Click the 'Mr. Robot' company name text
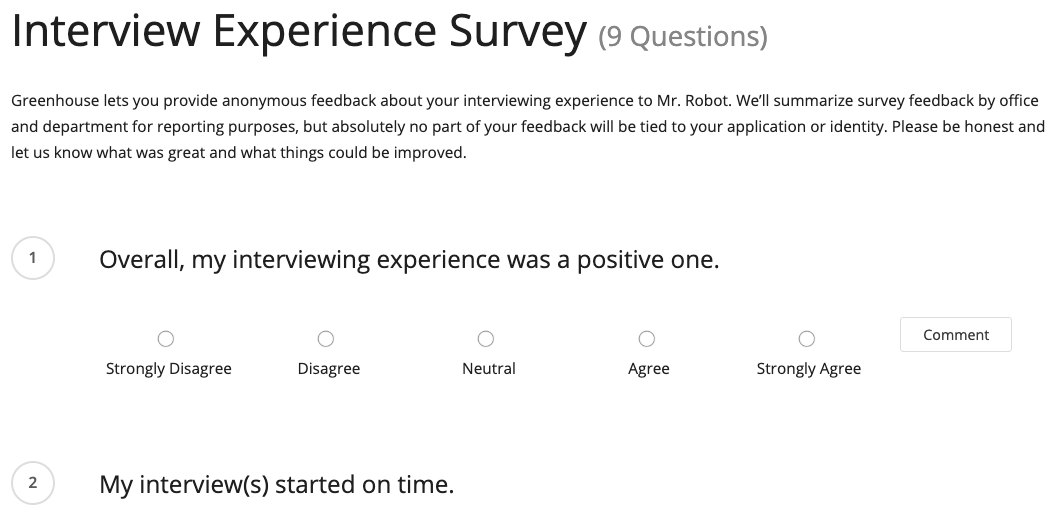Image resolution: width=1057 pixels, height=525 pixels. [693, 101]
